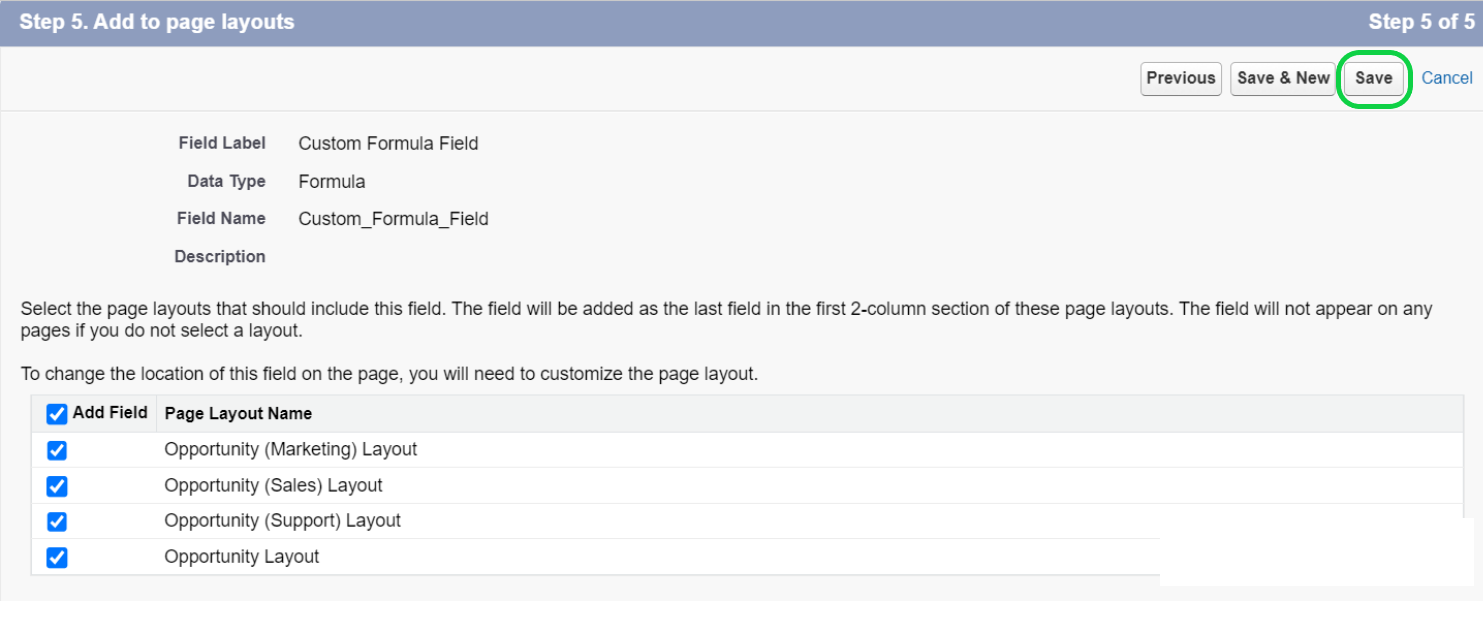1483x619 pixels.
Task: Click the Formula data type value
Action: click(332, 181)
